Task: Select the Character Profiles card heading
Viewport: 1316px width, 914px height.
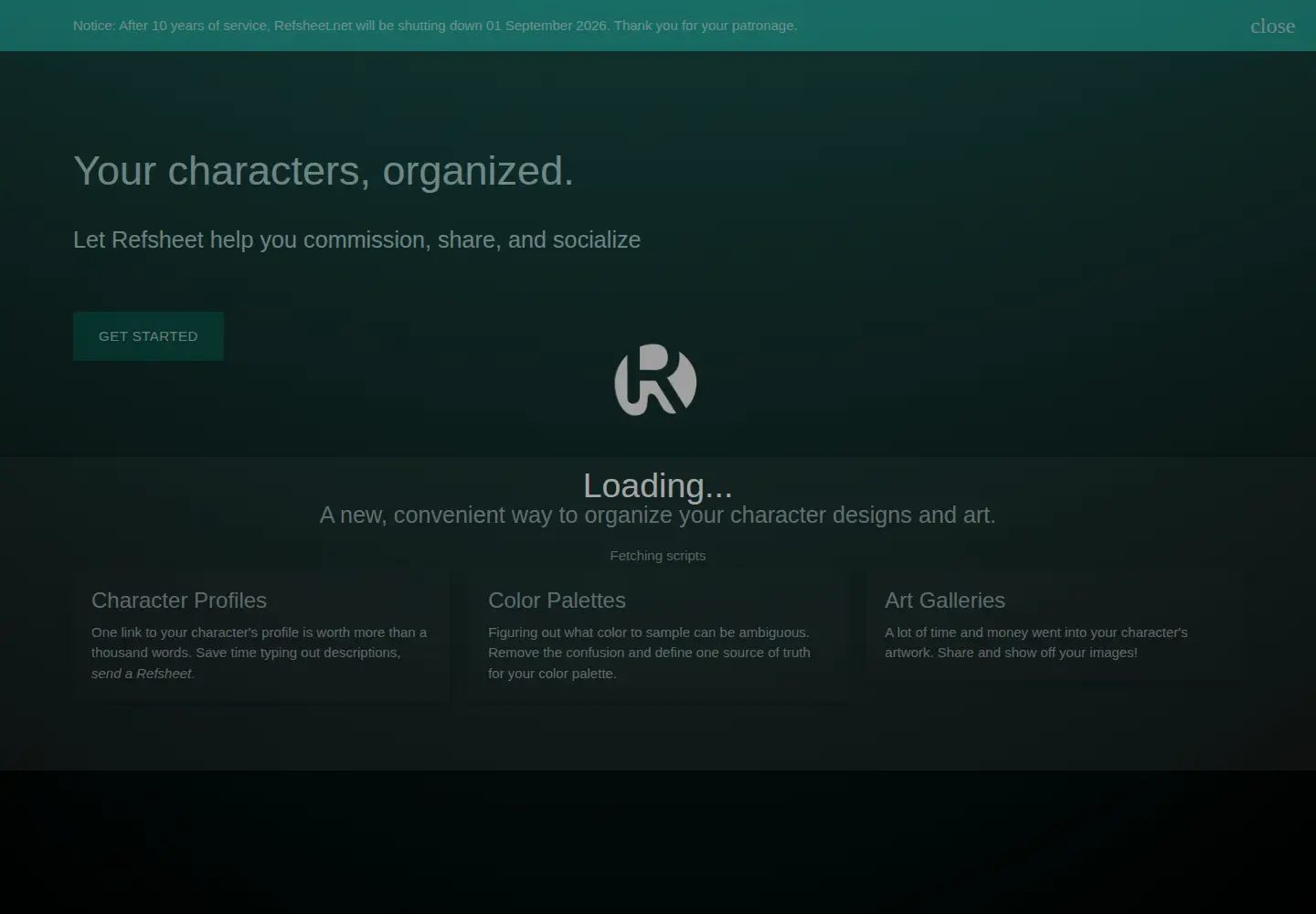Action: point(179,600)
